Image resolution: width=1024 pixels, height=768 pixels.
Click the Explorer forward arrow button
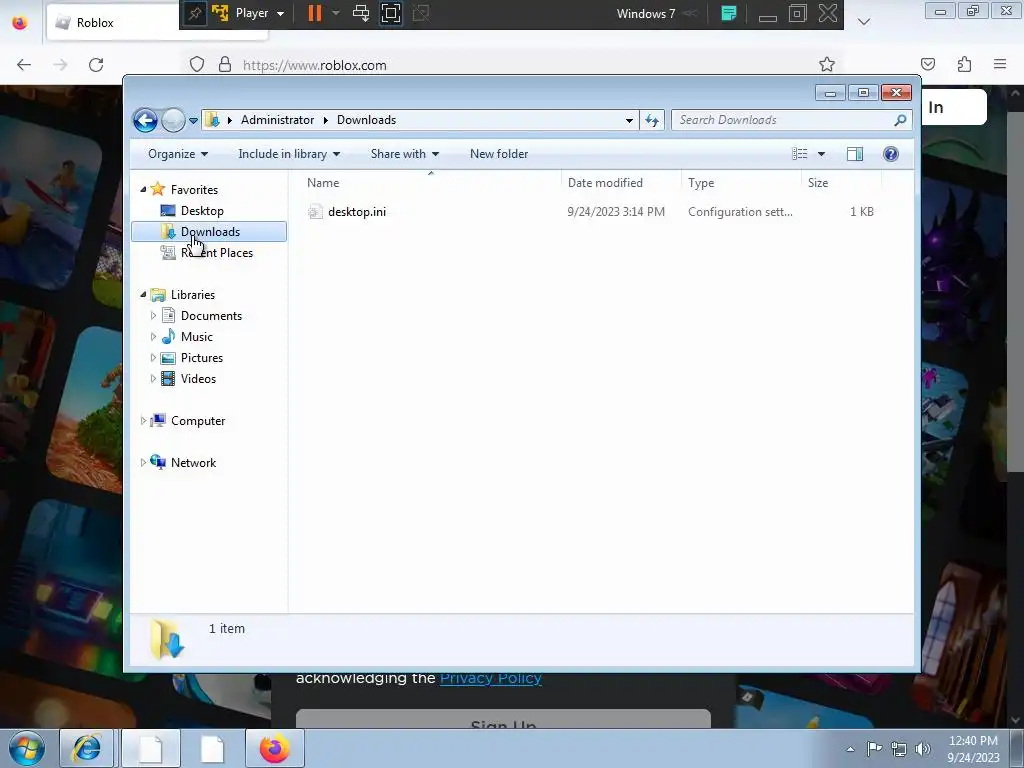(x=173, y=120)
